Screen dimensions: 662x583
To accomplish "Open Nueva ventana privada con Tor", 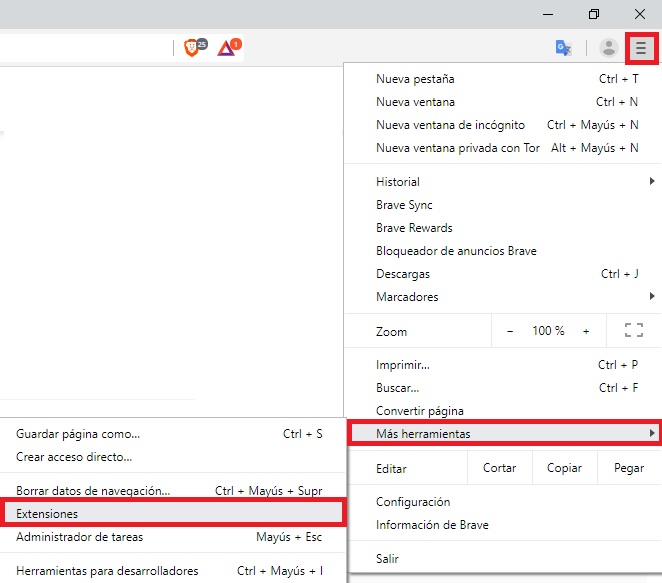I will click(502, 148).
